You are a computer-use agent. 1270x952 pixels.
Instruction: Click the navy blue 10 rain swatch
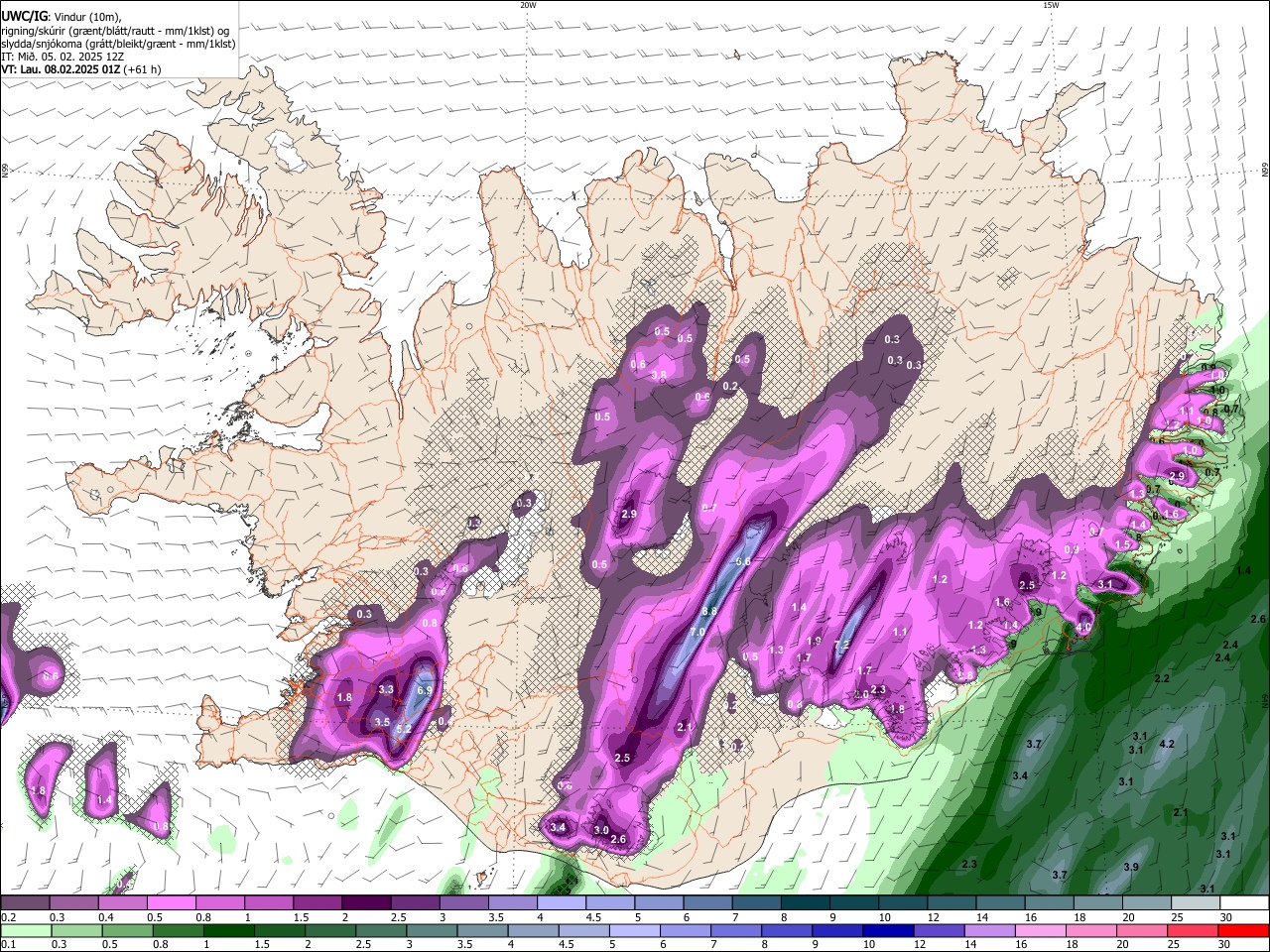tap(889, 930)
